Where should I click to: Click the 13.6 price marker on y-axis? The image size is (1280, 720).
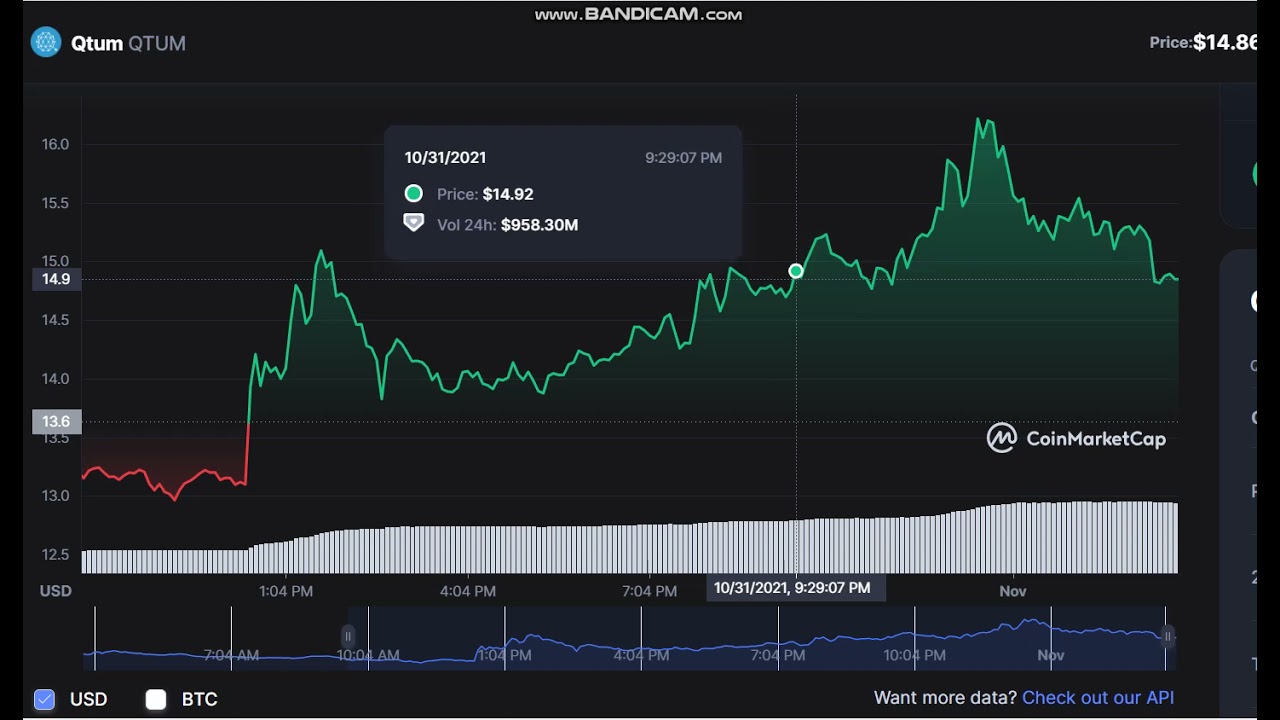pos(56,421)
